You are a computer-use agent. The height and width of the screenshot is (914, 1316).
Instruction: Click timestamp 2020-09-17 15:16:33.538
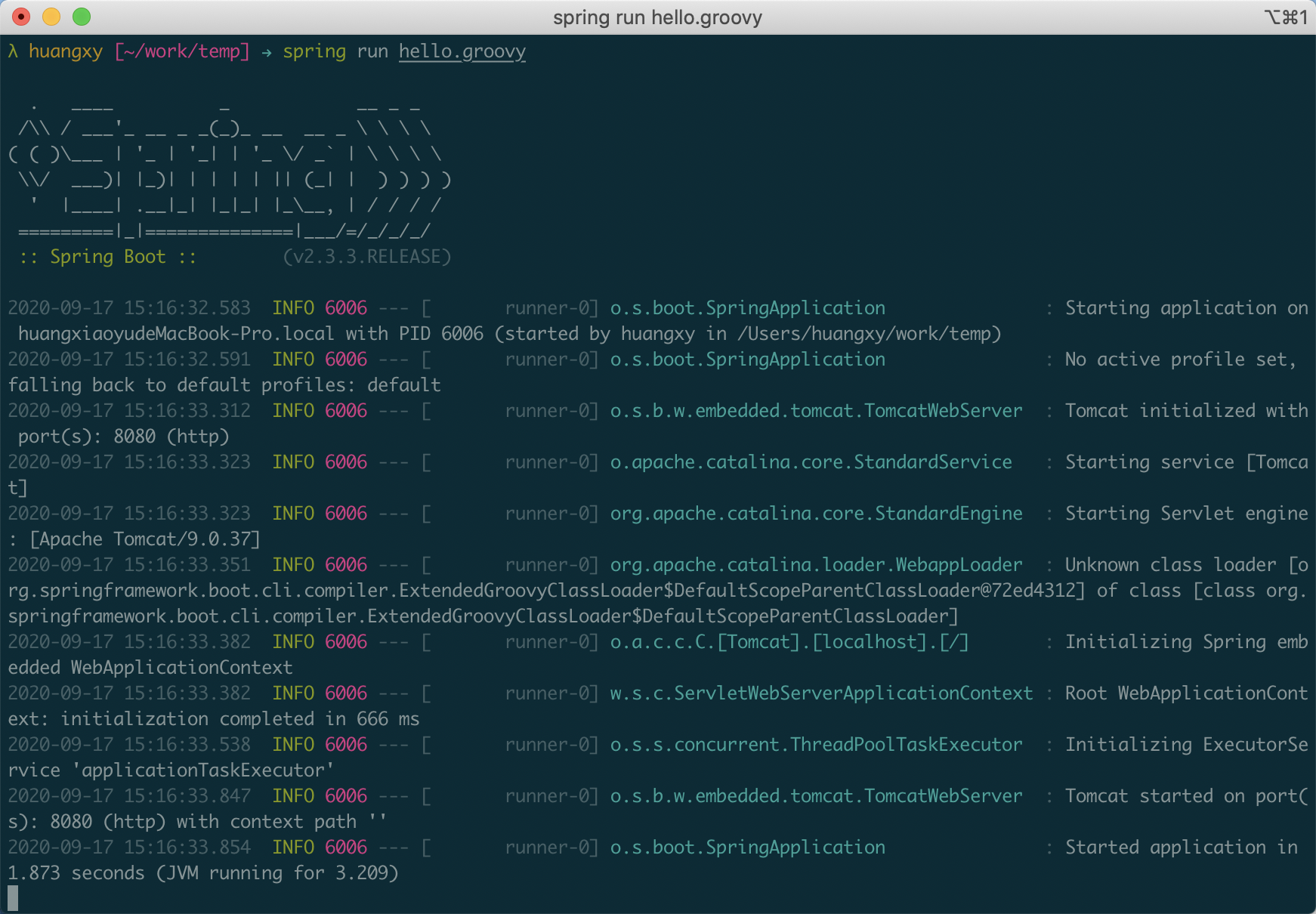point(129,745)
